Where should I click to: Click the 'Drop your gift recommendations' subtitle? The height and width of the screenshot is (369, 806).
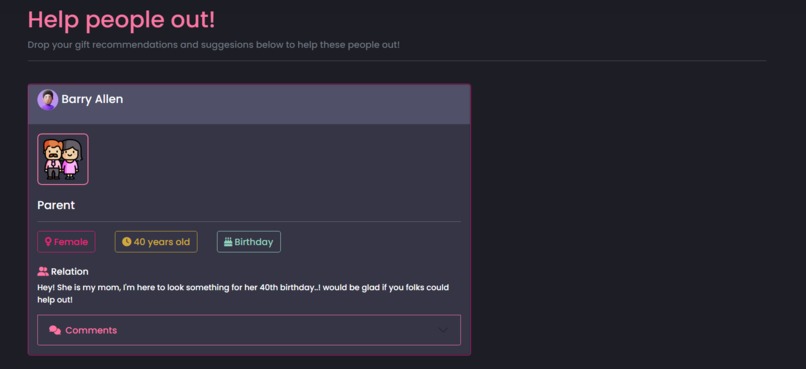[x=214, y=45]
